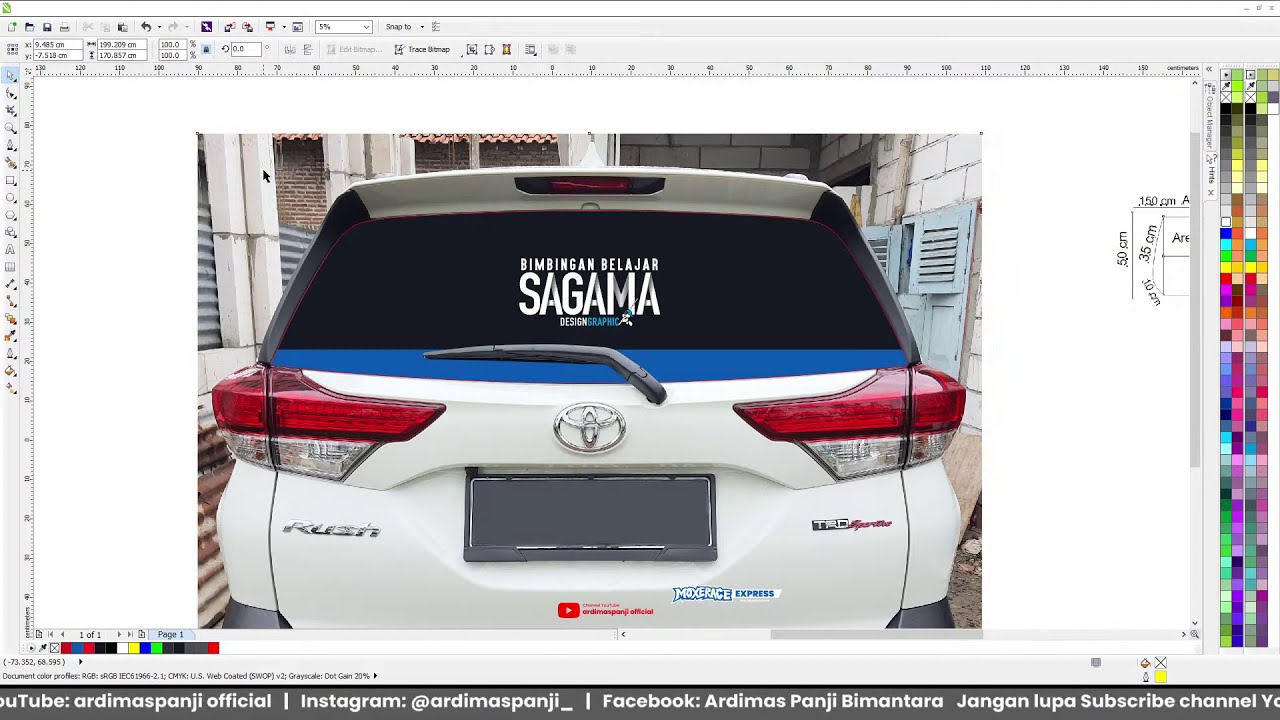Select the Shape tool
This screenshot has height=720, width=1280.
click(10, 93)
